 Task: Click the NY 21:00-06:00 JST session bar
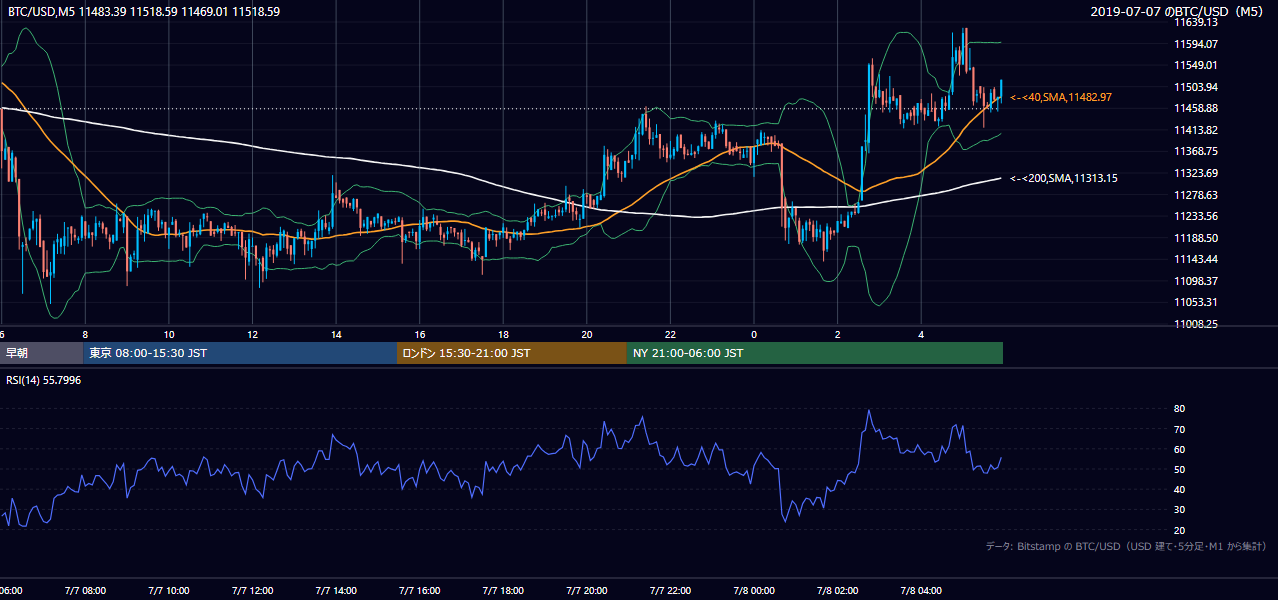[x=815, y=353]
